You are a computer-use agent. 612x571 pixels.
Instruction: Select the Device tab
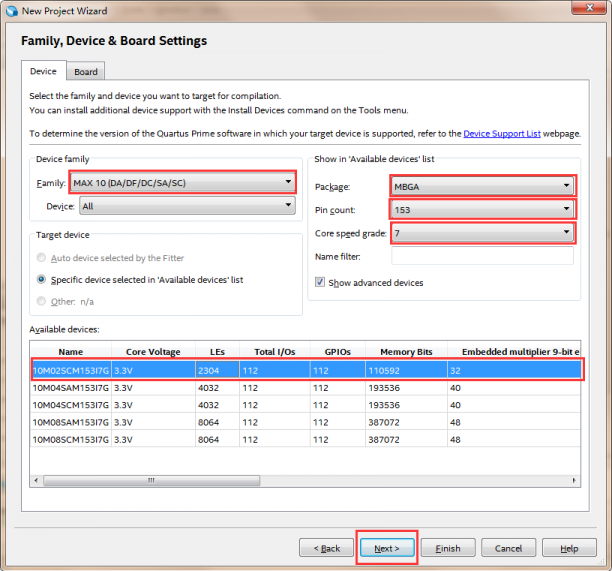coord(43,71)
